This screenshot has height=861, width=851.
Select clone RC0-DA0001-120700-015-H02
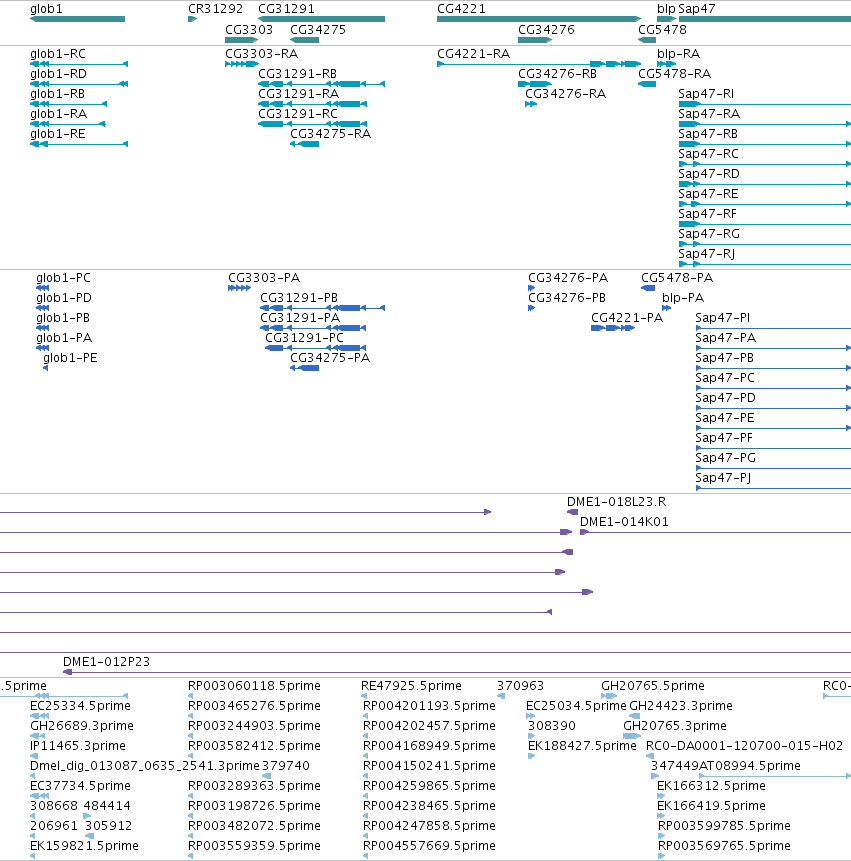744,746
